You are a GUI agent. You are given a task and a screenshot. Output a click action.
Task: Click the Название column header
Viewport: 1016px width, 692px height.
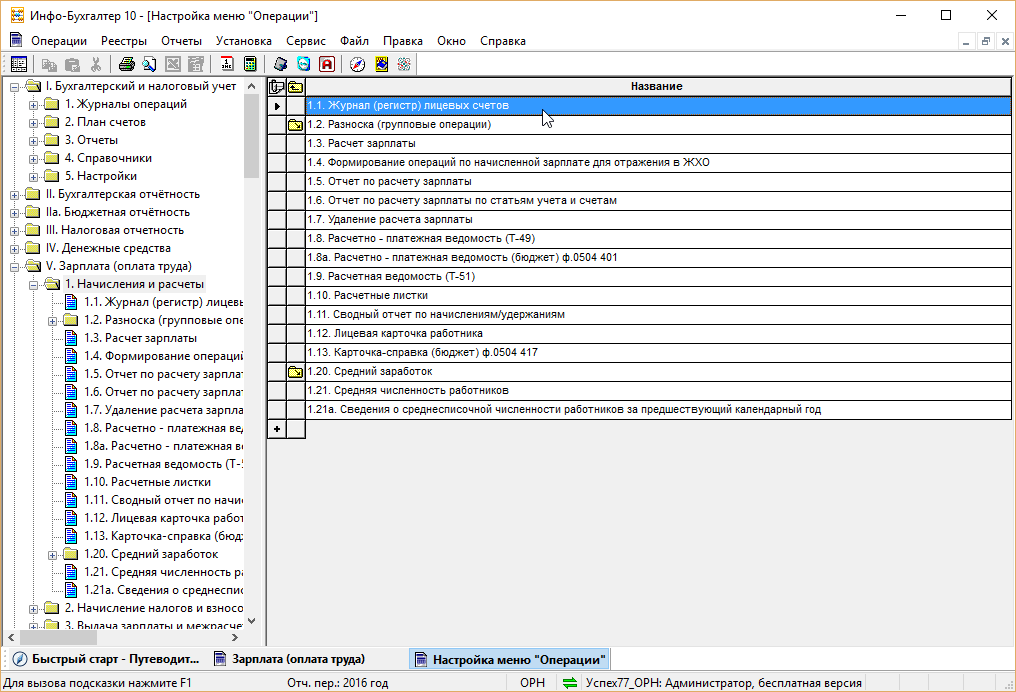(x=658, y=87)
